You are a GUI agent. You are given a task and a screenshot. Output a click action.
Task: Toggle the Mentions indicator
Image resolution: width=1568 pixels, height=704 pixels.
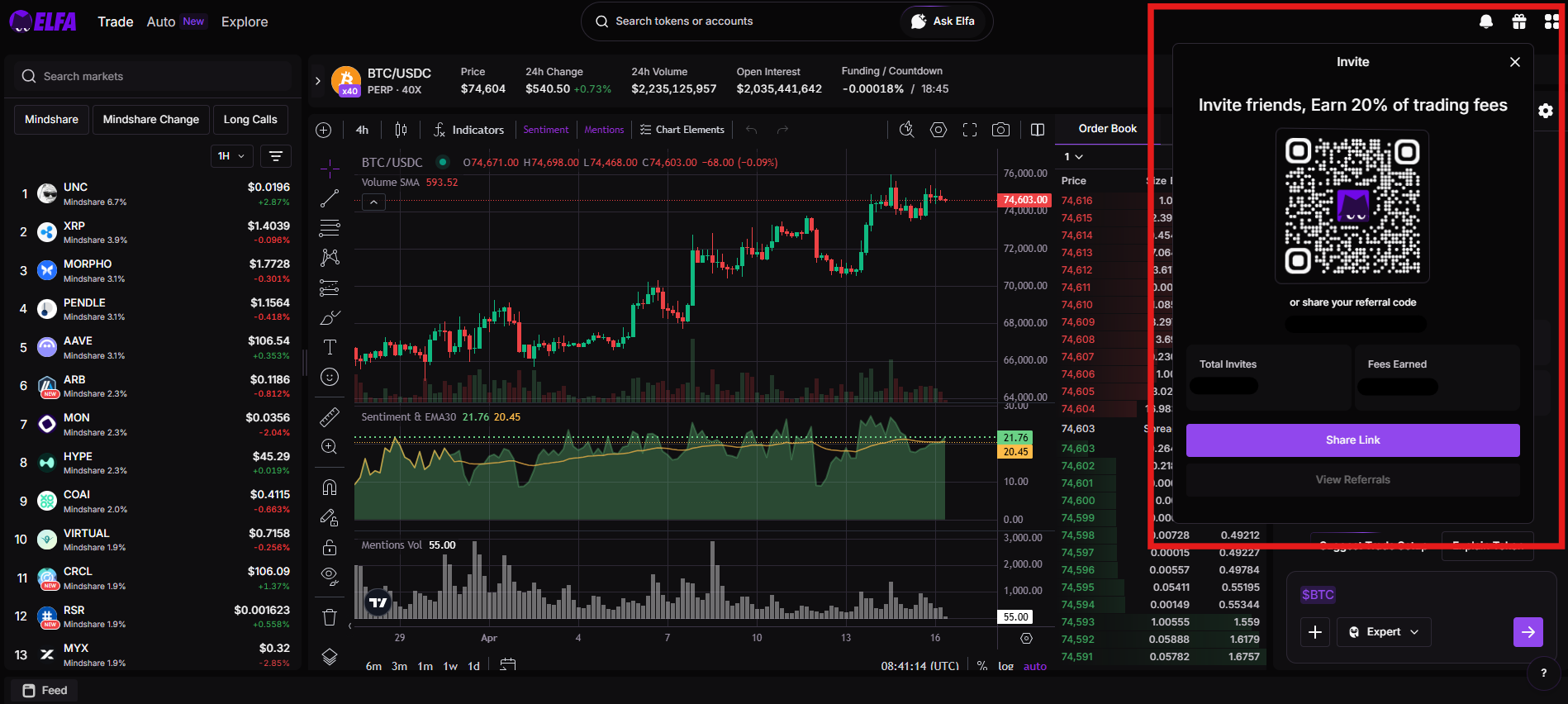click(x=604, y=130)
